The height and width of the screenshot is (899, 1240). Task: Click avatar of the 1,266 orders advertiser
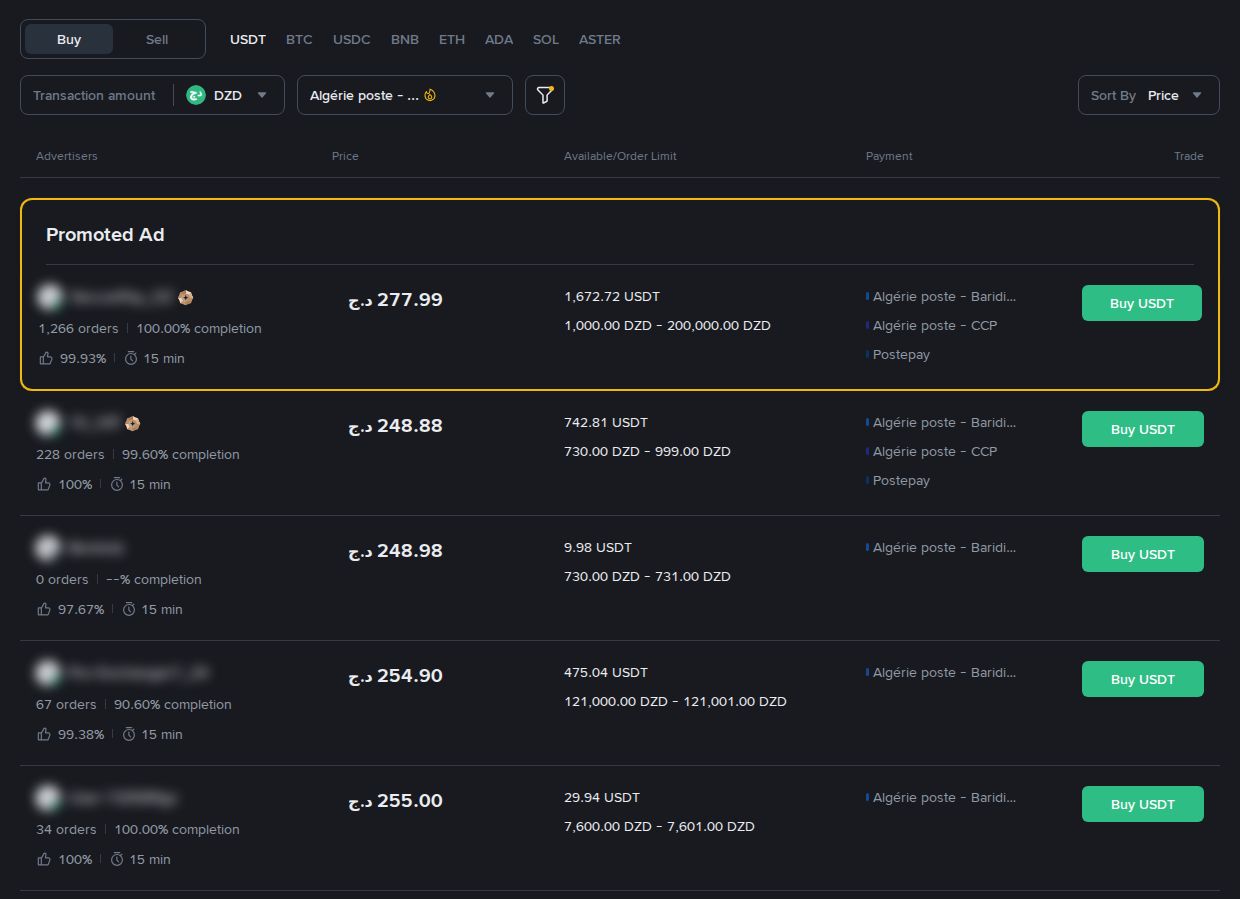coord(48,297)
